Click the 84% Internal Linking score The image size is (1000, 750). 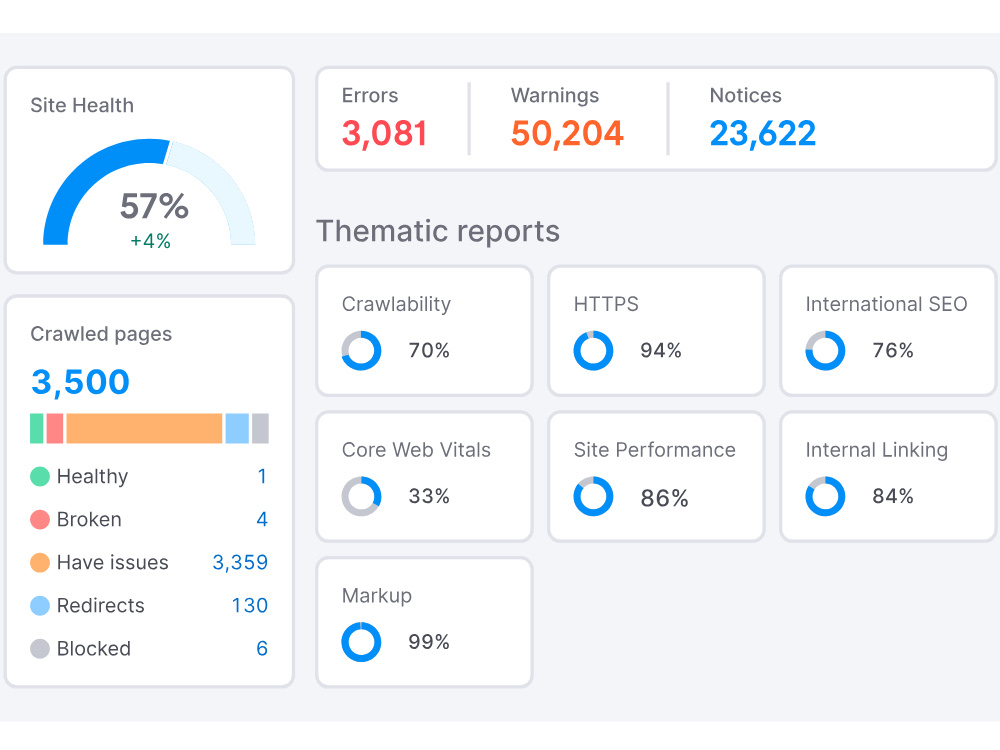pyautogui.click(x=893, y=496)
